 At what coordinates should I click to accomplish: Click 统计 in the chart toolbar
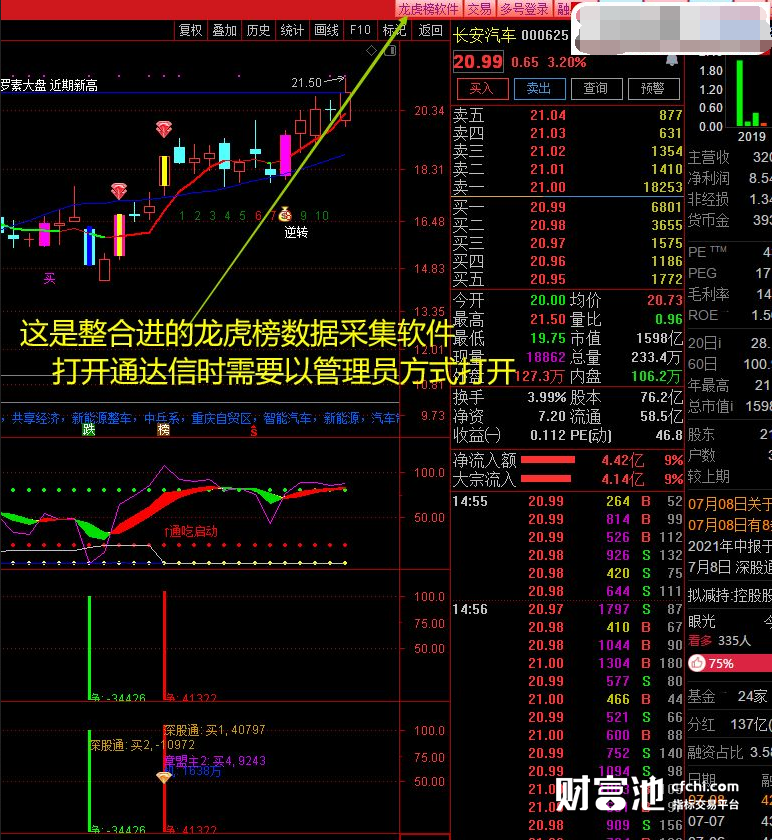(292, 30)
